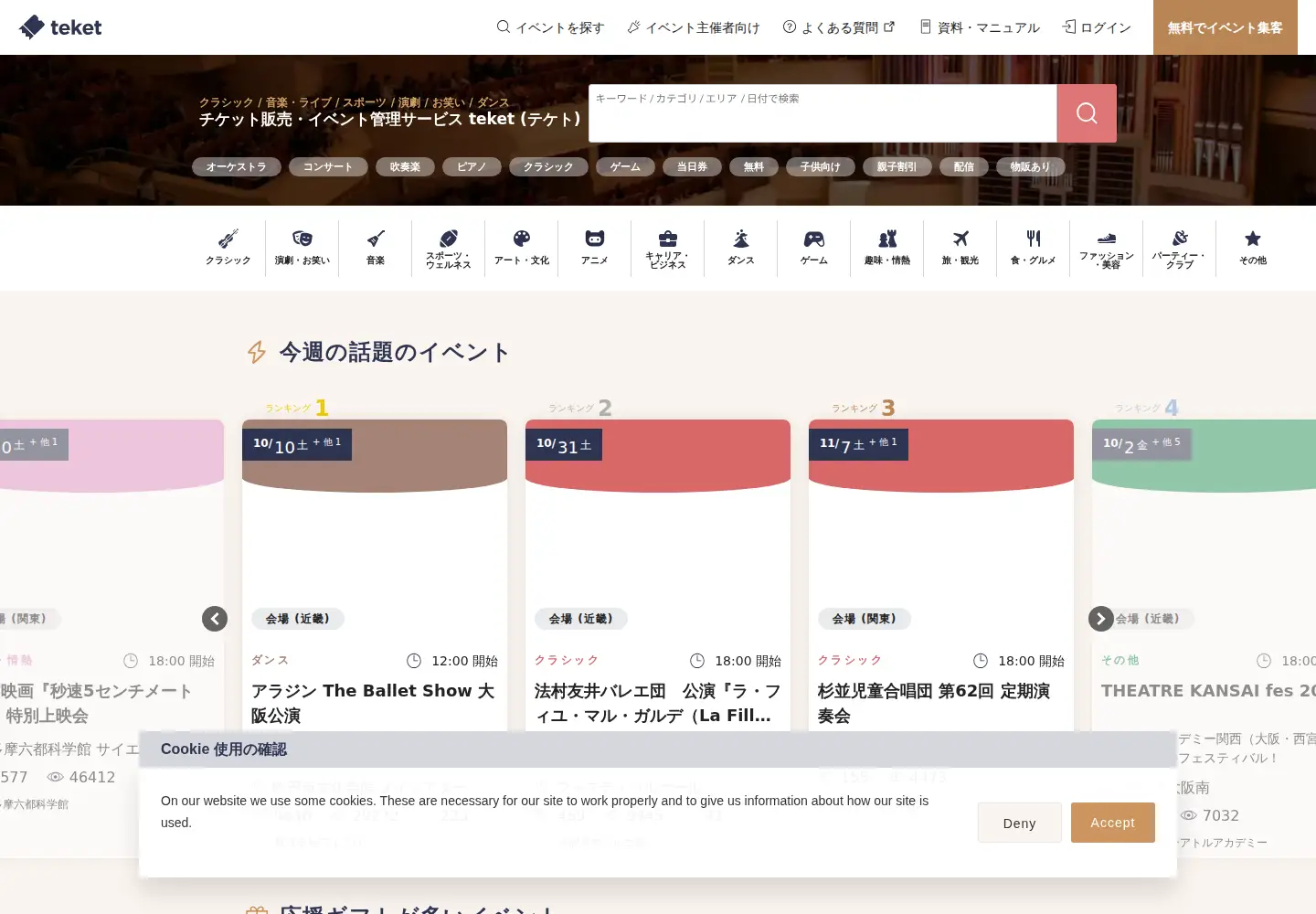Choose the アート・文化 palette icon
This screenshot has height=914, width=1316.
[x=522, y=248]
